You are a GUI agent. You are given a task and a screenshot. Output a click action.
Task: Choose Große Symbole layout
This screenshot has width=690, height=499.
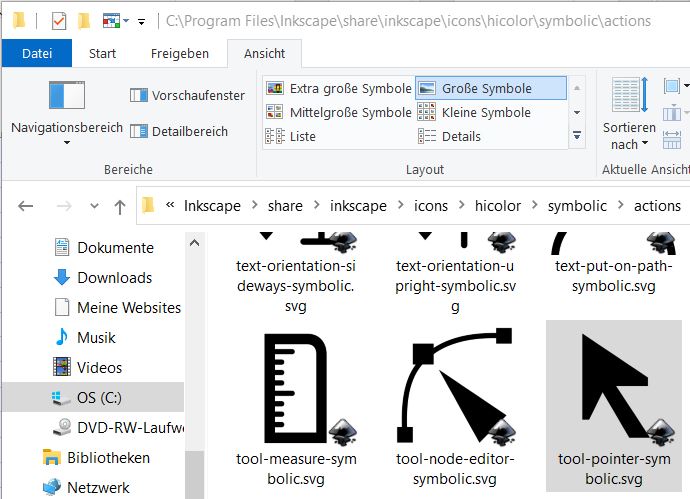(x=491, y=88)
